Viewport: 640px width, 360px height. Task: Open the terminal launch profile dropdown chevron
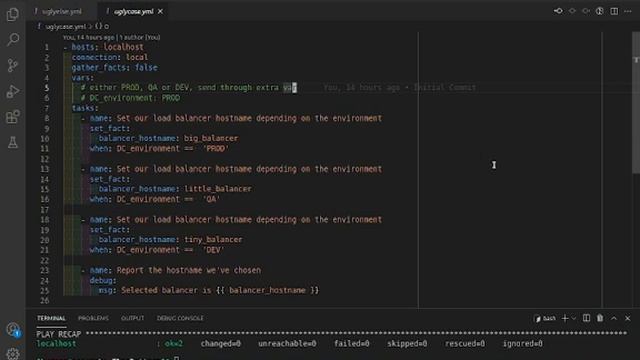point(574,318)
